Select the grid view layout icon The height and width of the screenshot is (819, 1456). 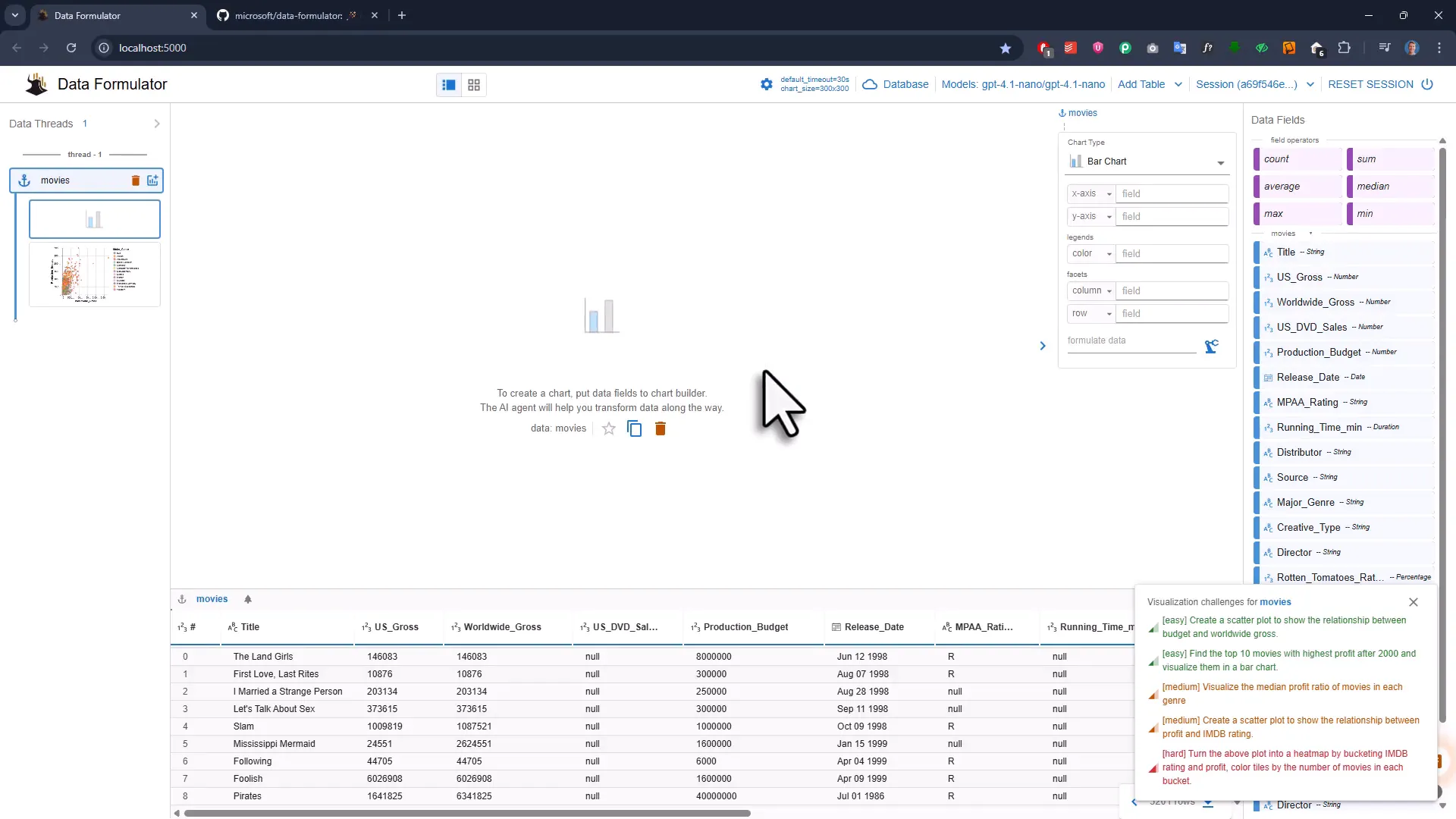pyautogui.click(x=473, y=84)
